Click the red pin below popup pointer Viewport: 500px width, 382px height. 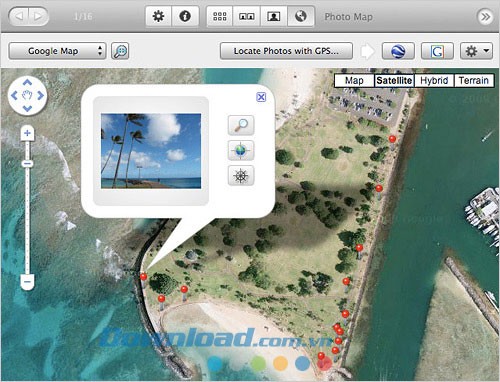coord(144,277)
